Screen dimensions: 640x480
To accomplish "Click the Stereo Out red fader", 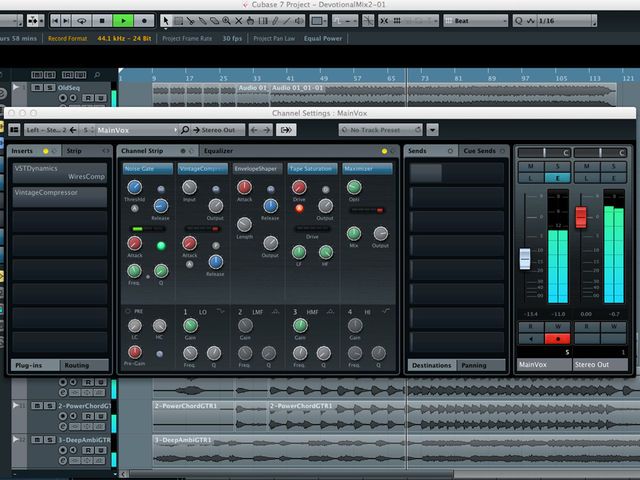I will (580, 217).
